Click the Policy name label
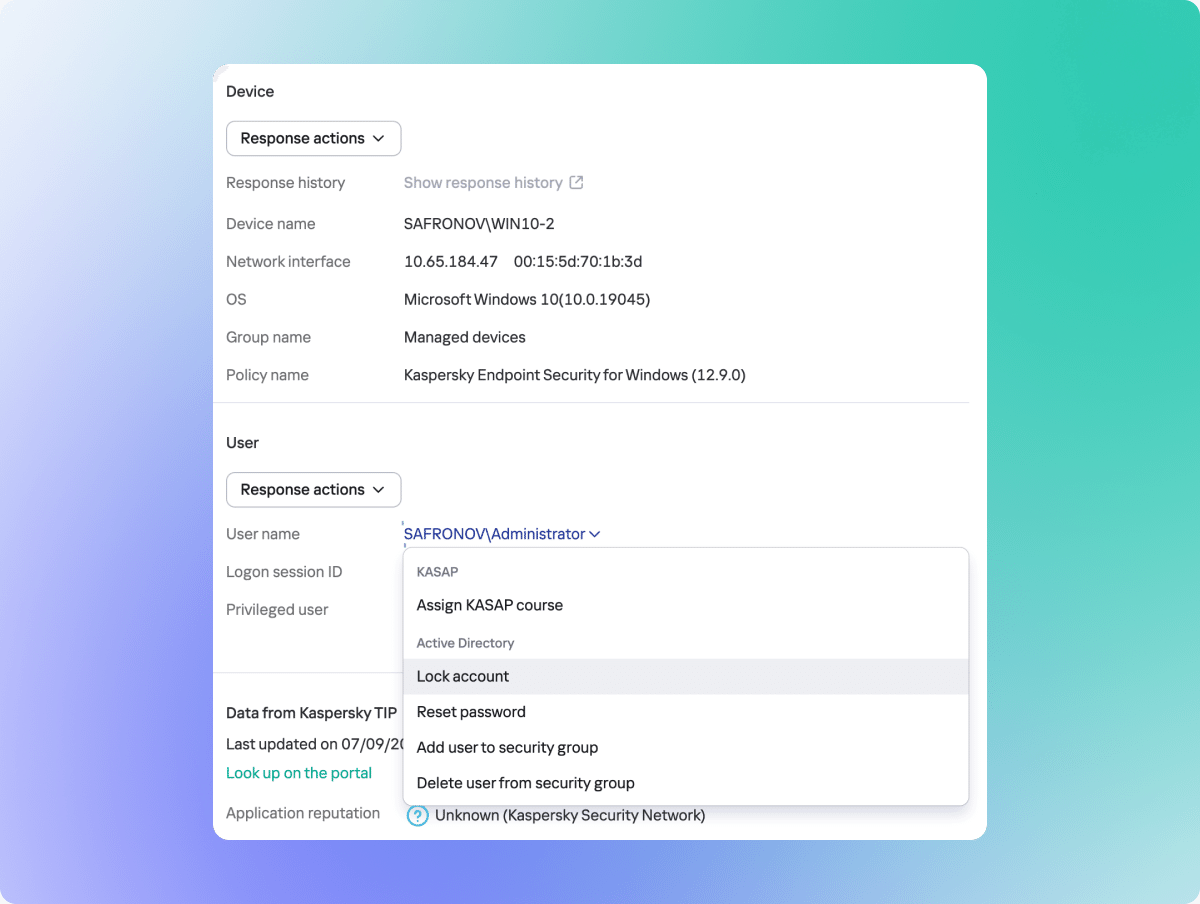The height and width of the screenshot is (904, 1200). 267,376
